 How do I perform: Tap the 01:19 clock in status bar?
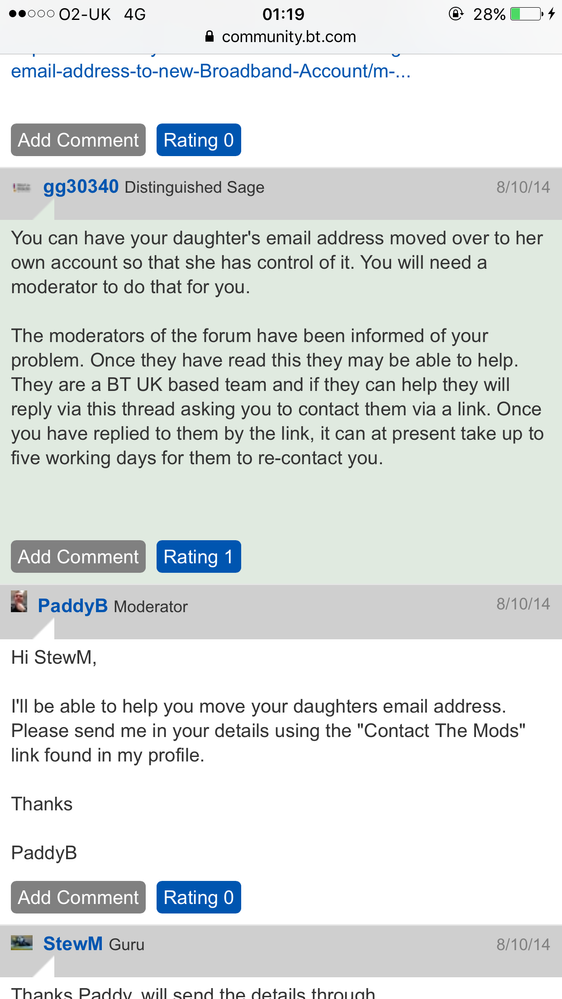[283, 13]
